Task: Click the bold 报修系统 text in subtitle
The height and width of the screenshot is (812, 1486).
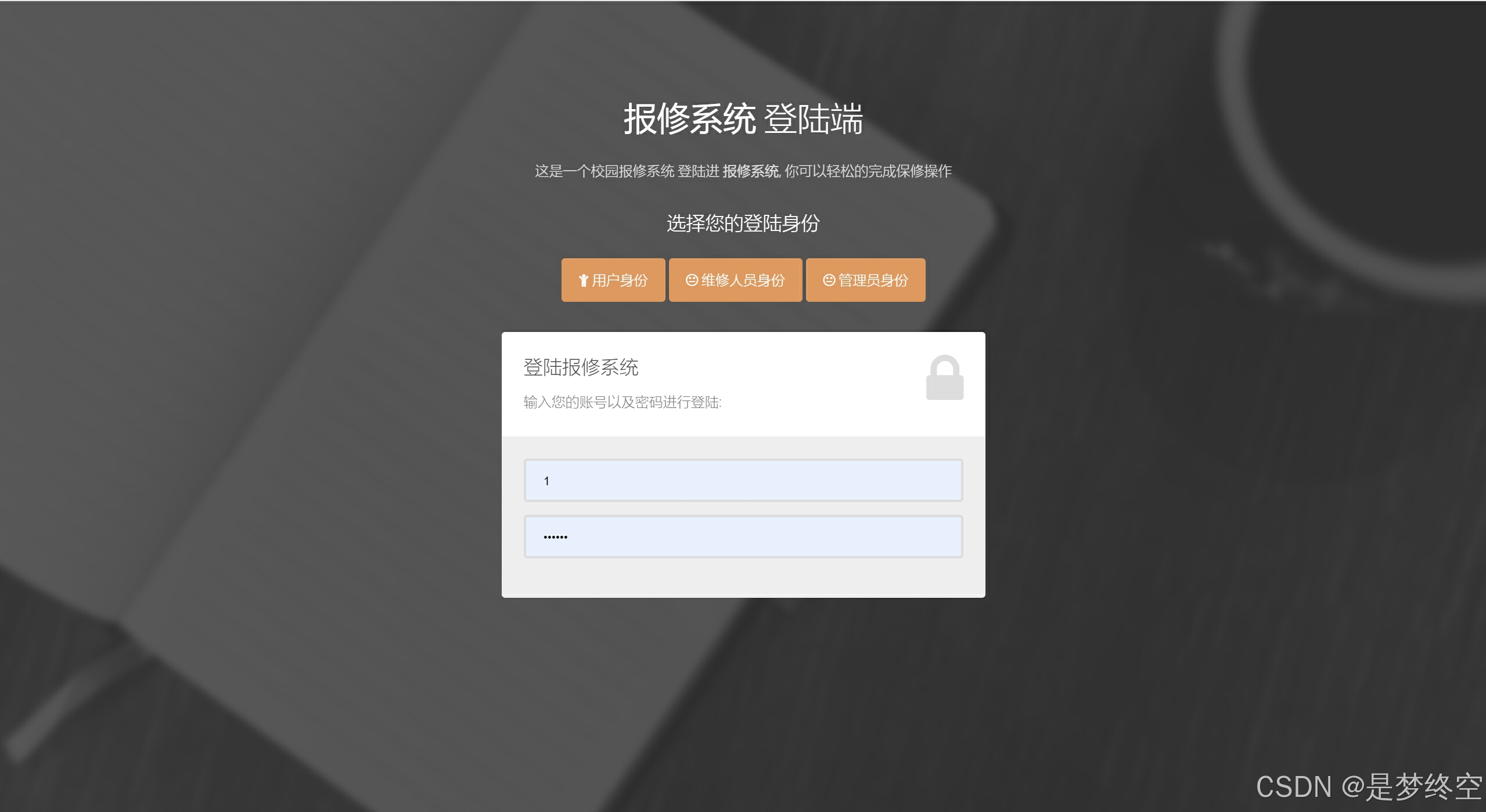Action: 751,171
